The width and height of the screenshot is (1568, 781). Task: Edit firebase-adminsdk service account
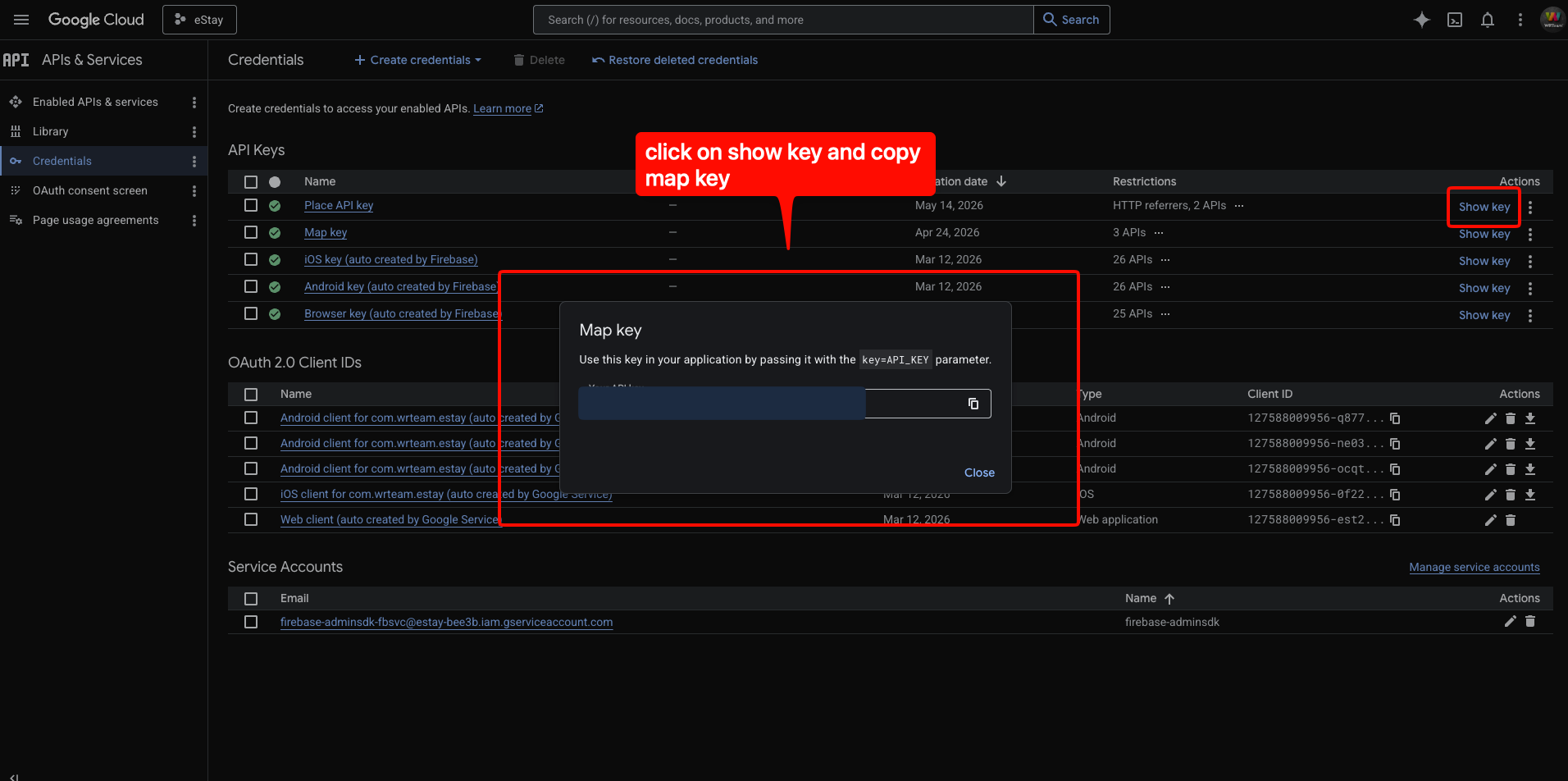1511,622
